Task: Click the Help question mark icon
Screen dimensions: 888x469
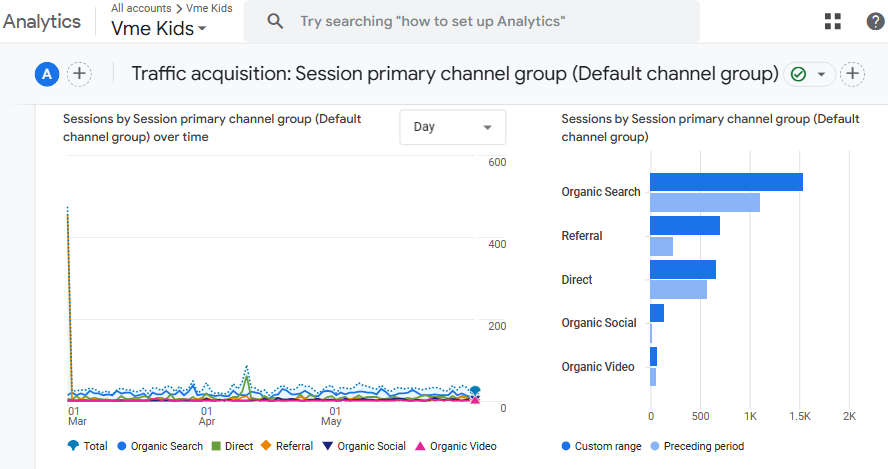Action: point(875,21)
